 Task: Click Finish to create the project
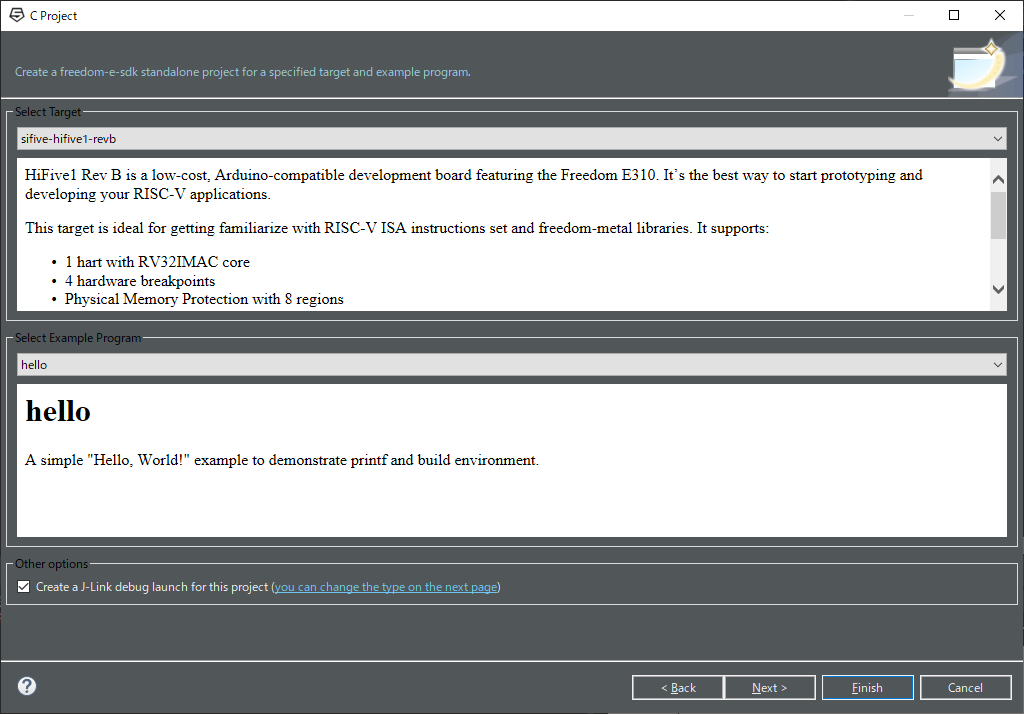click(x=867, y=687)
